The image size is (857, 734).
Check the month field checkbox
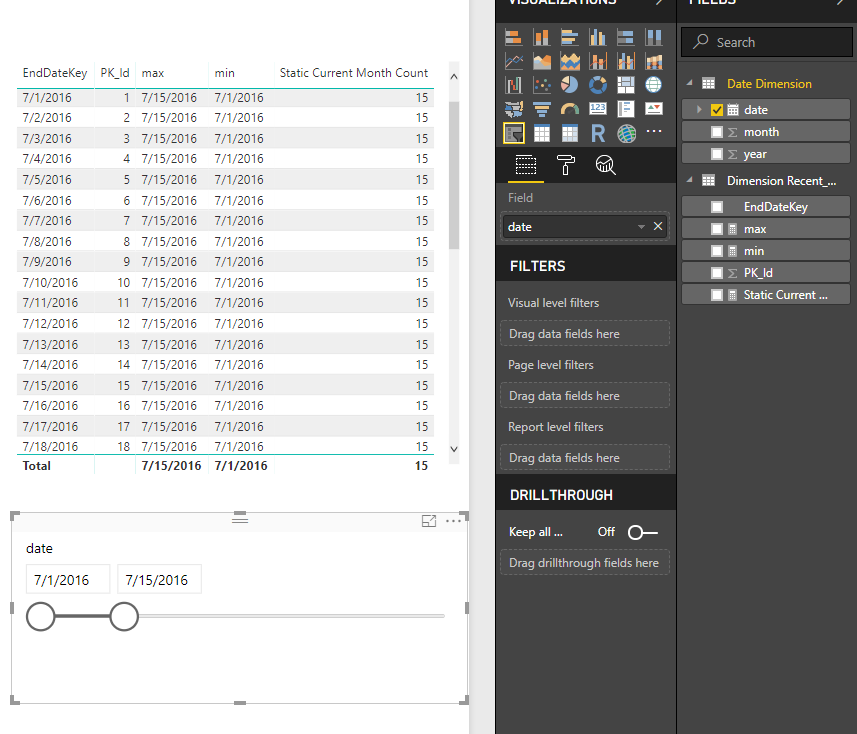[717, 132]
